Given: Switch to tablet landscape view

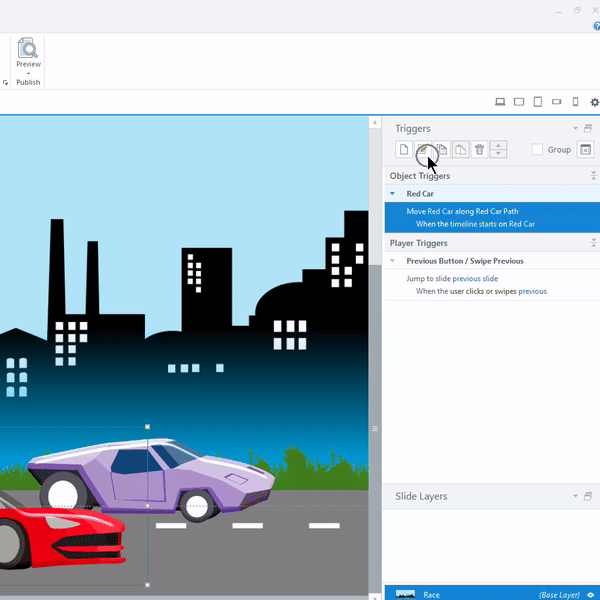Looking at the screenshot, I should (x=519, y=102).
